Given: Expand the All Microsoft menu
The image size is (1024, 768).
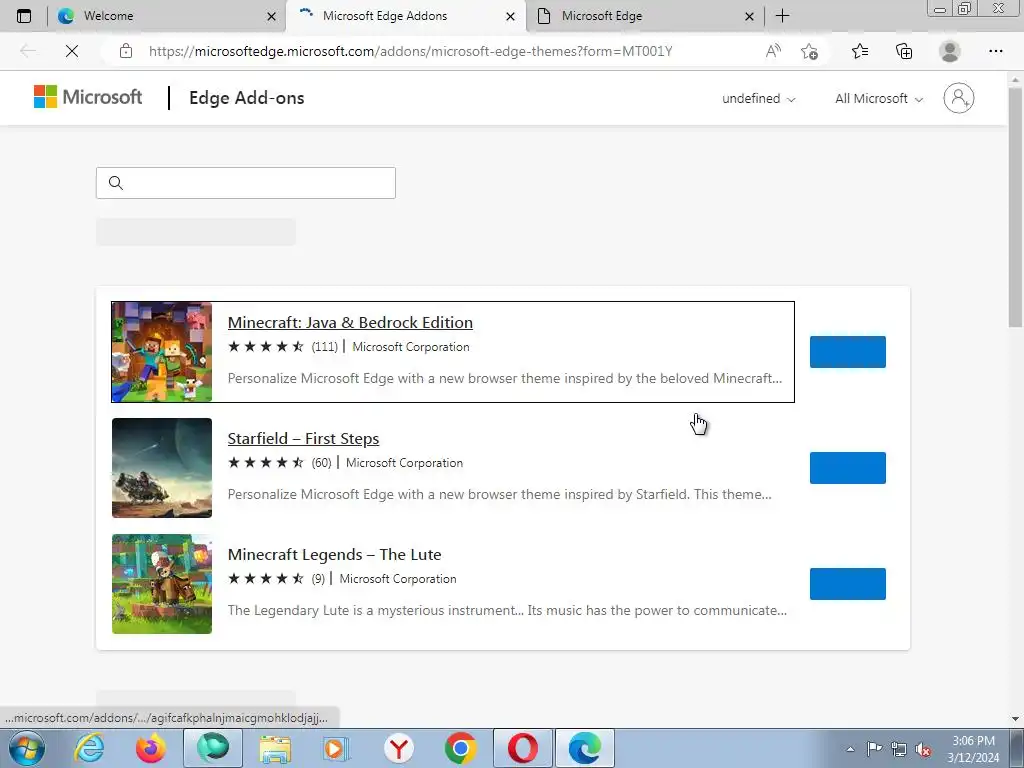Looking at the screenshot, I should tap(879, 99).
